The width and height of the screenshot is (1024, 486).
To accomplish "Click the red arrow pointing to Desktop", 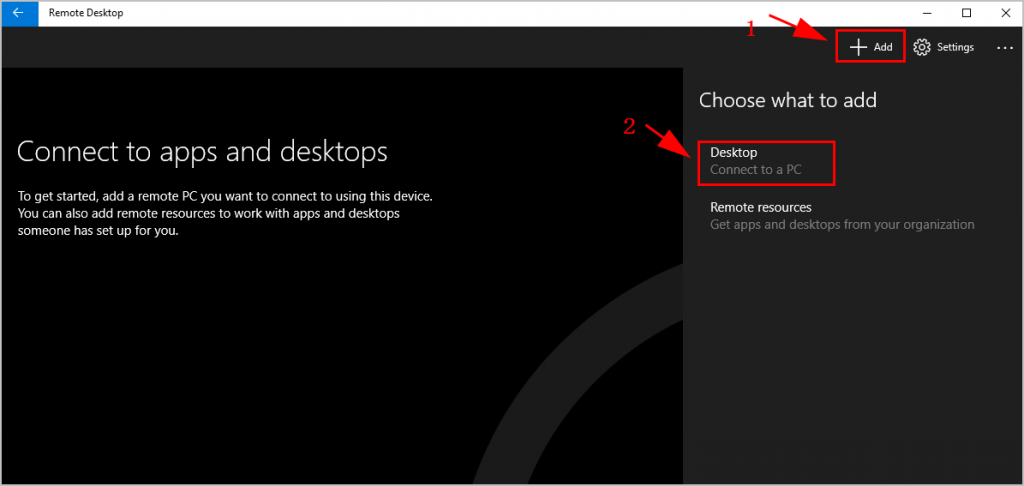I will pos(667,139).
